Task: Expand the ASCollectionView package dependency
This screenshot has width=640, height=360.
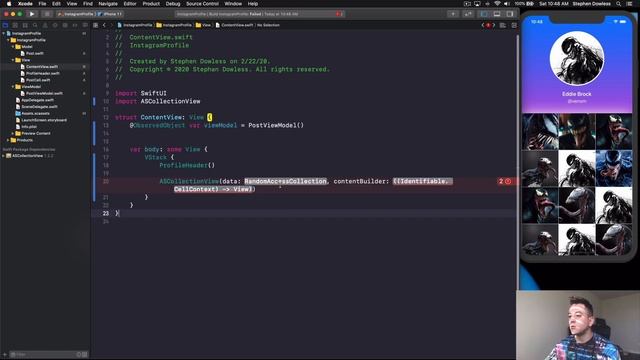Action: (4, 156)
